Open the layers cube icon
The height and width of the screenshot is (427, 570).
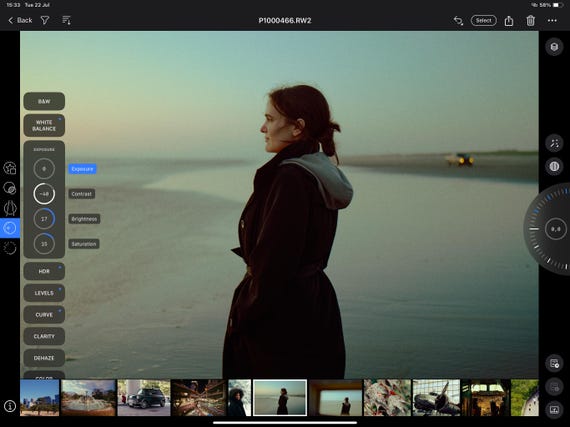click(x=554, y=47)
